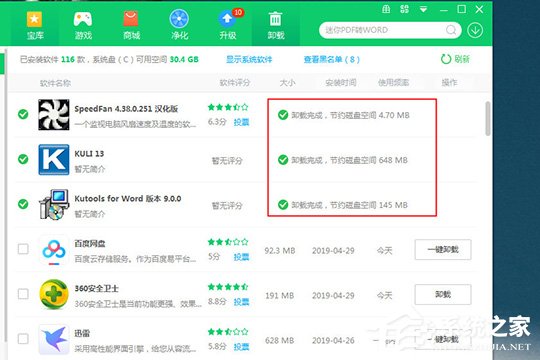Click the magnifier search icon
The width and height of the screenshot is (540, 360).
(x=451, y=30)
